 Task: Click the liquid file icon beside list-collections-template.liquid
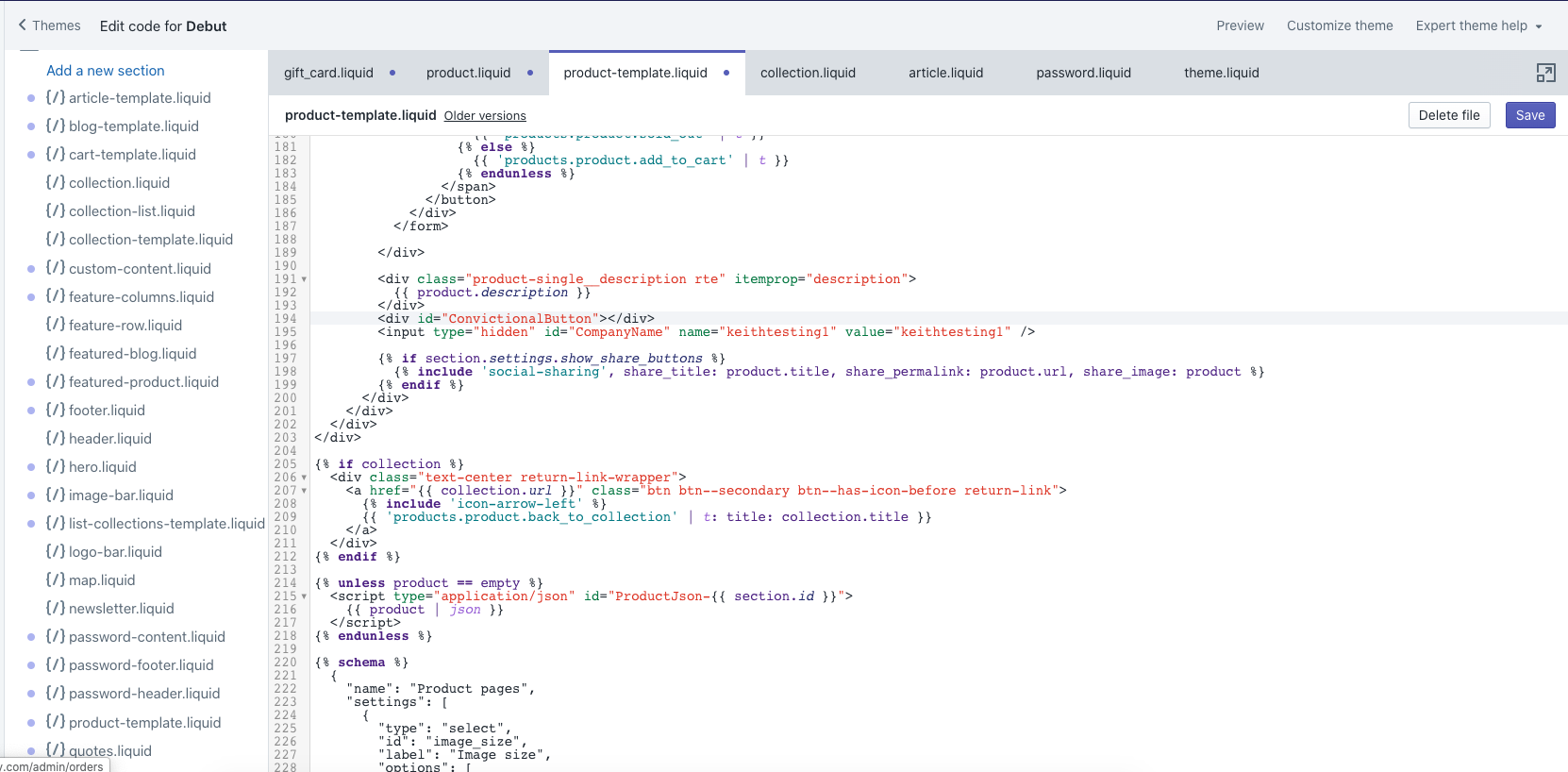pos(56,523)
